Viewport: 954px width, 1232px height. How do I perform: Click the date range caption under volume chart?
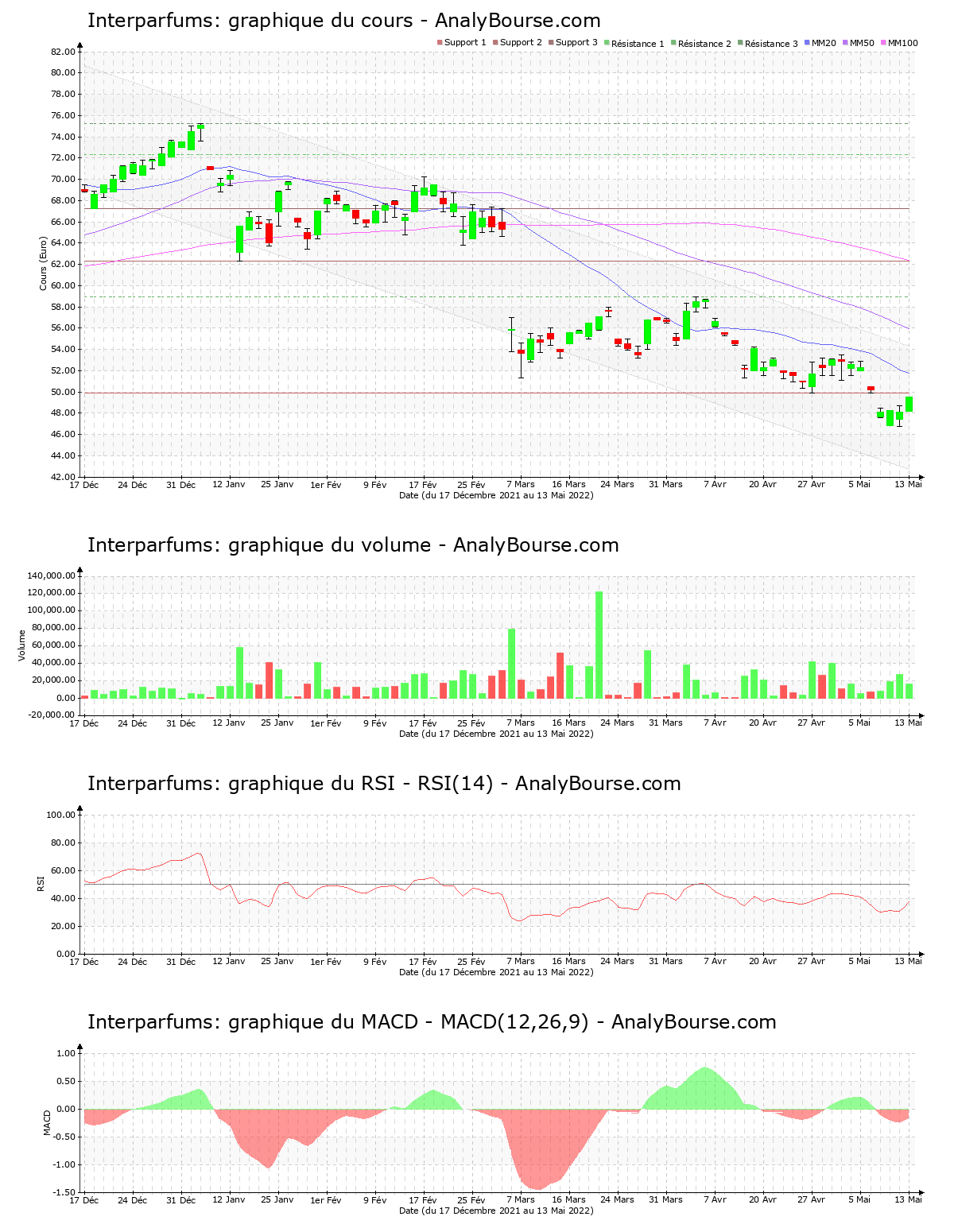click(496, 734)
